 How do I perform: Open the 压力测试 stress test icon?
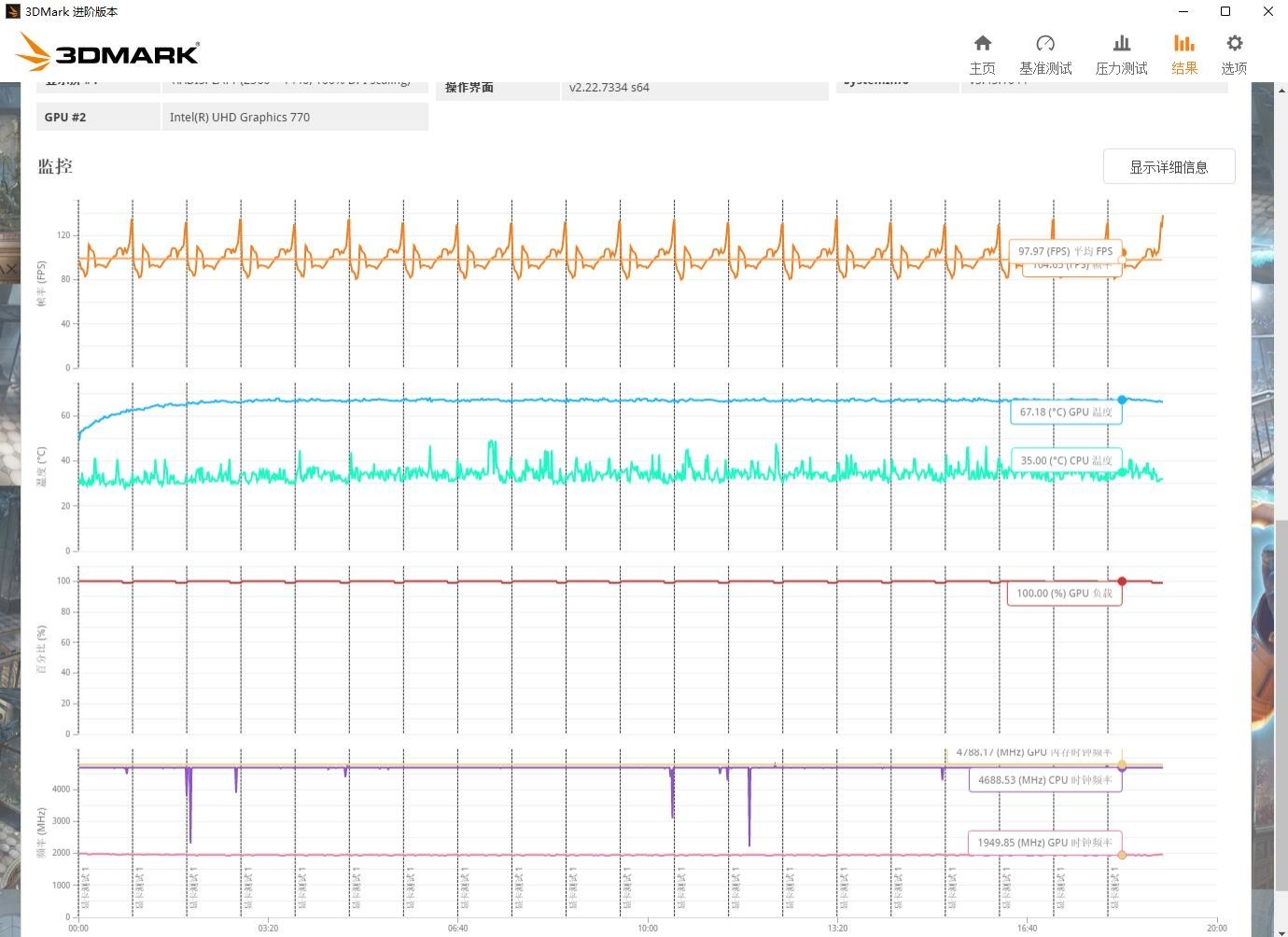pos(1121,54)
